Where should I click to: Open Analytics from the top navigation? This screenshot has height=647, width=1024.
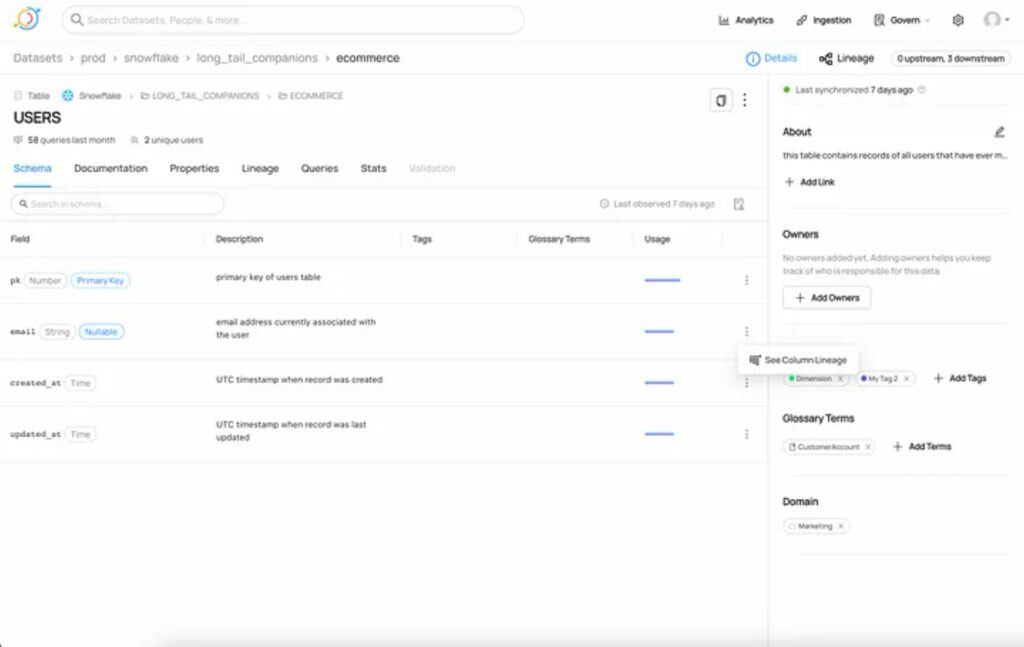[746, 19]
